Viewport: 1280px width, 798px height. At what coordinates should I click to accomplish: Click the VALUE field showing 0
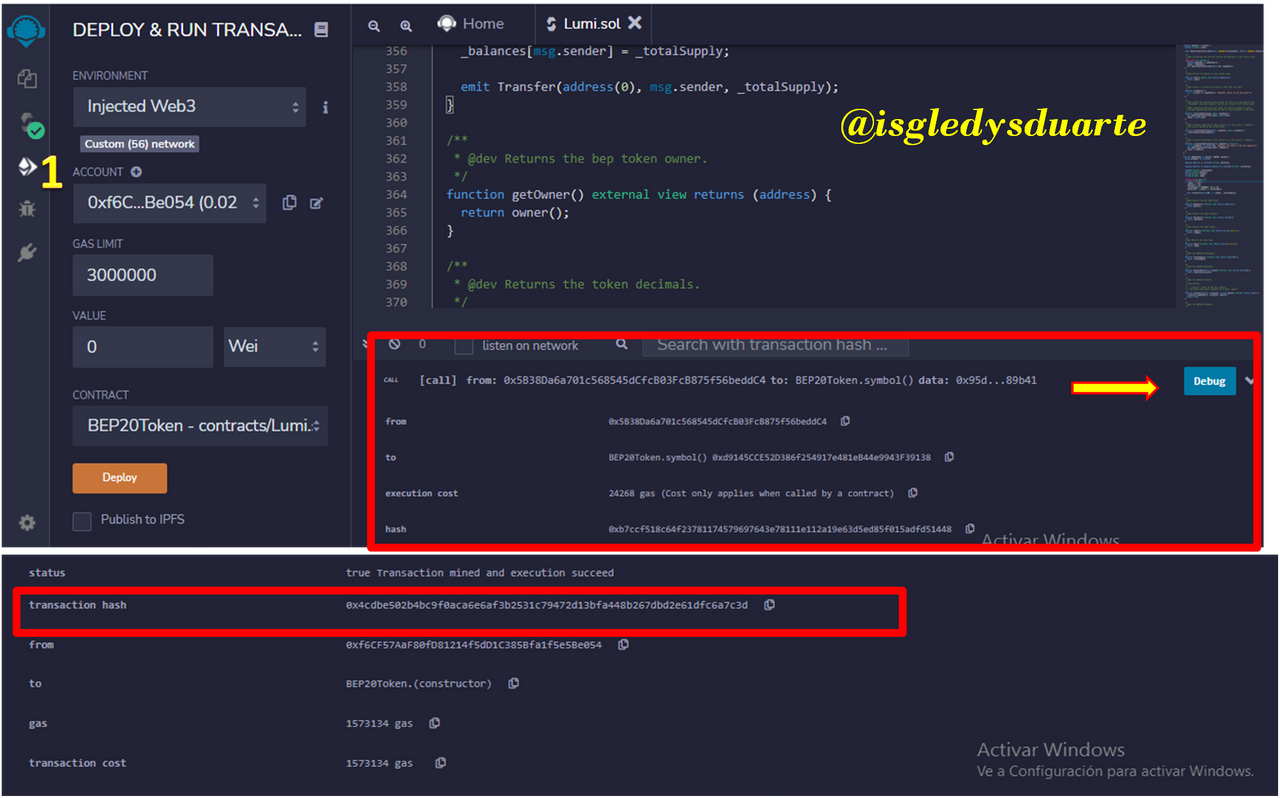(x=143, y=347)
